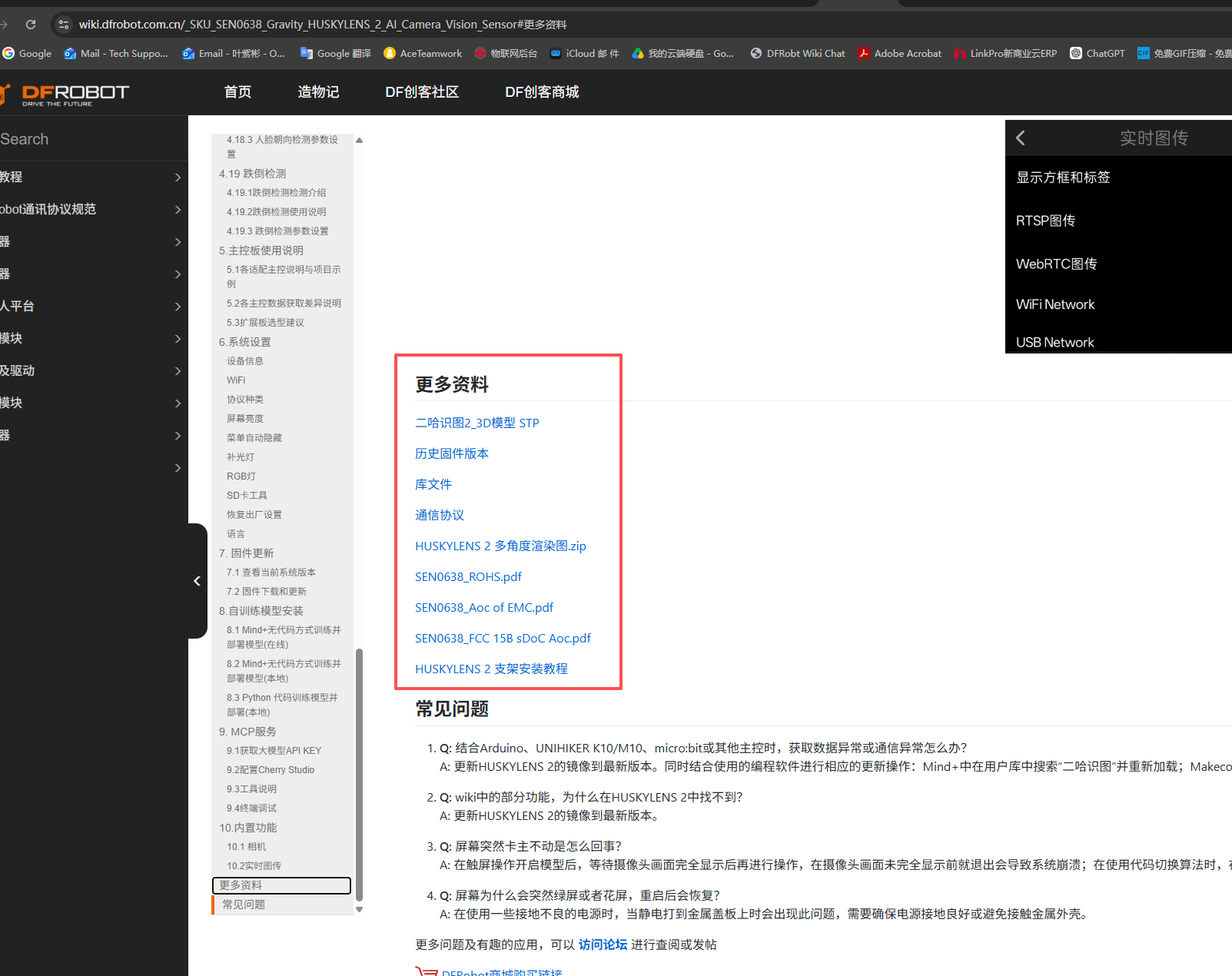1232x976 pixels.
Task: Open the 物联网后台 bookmark
Action: pos(506,53)
